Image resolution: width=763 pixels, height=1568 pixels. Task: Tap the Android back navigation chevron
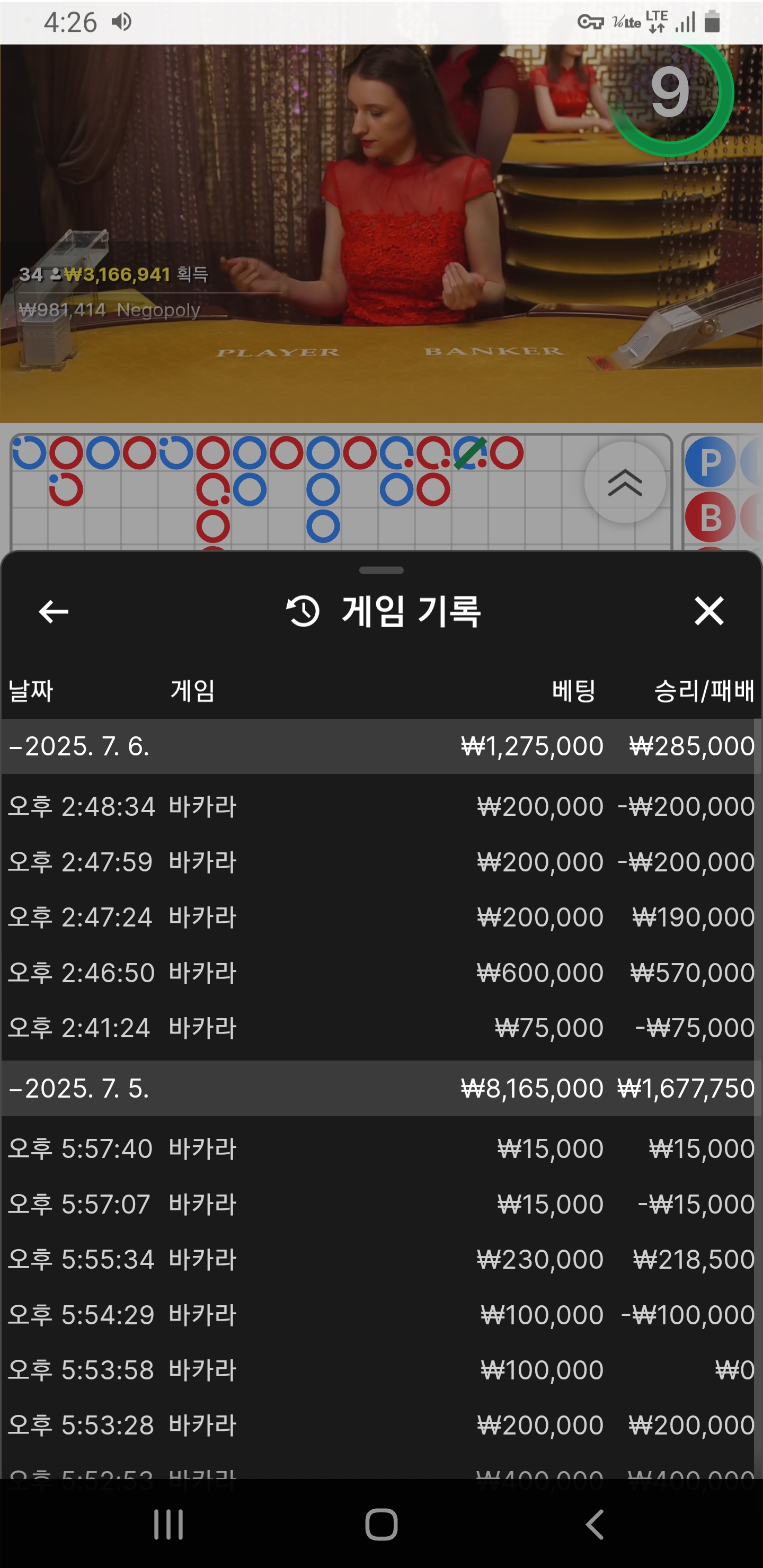pos(595,1524)
